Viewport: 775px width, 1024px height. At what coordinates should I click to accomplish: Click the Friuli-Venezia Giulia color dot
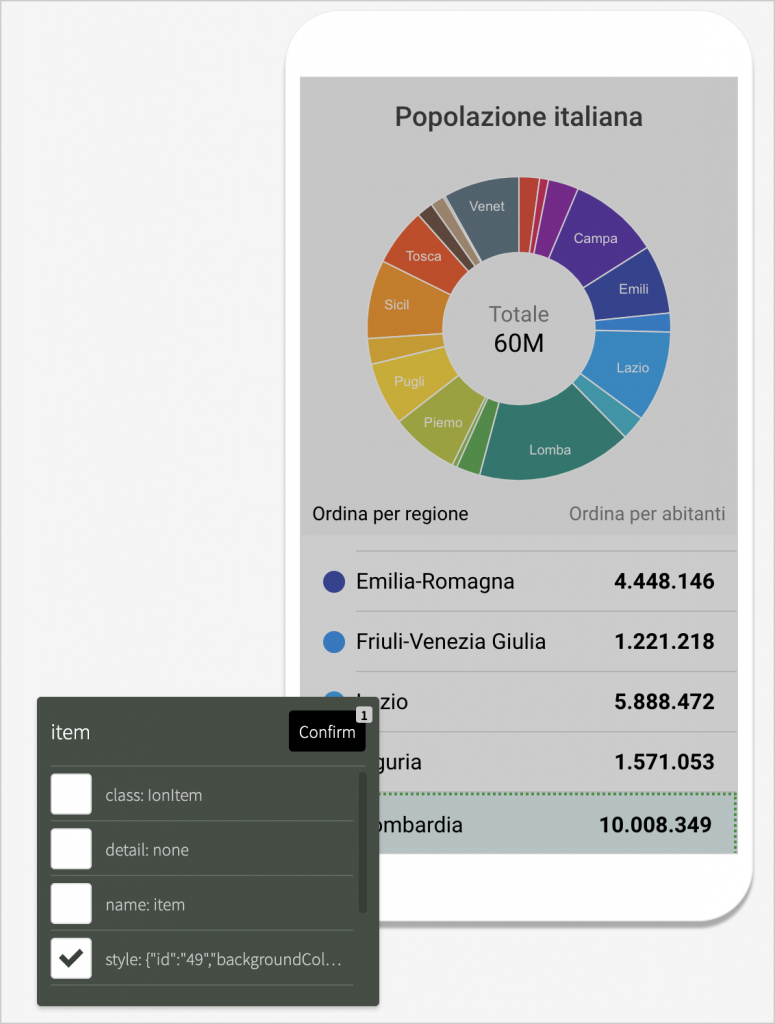[x=334, y=641]
